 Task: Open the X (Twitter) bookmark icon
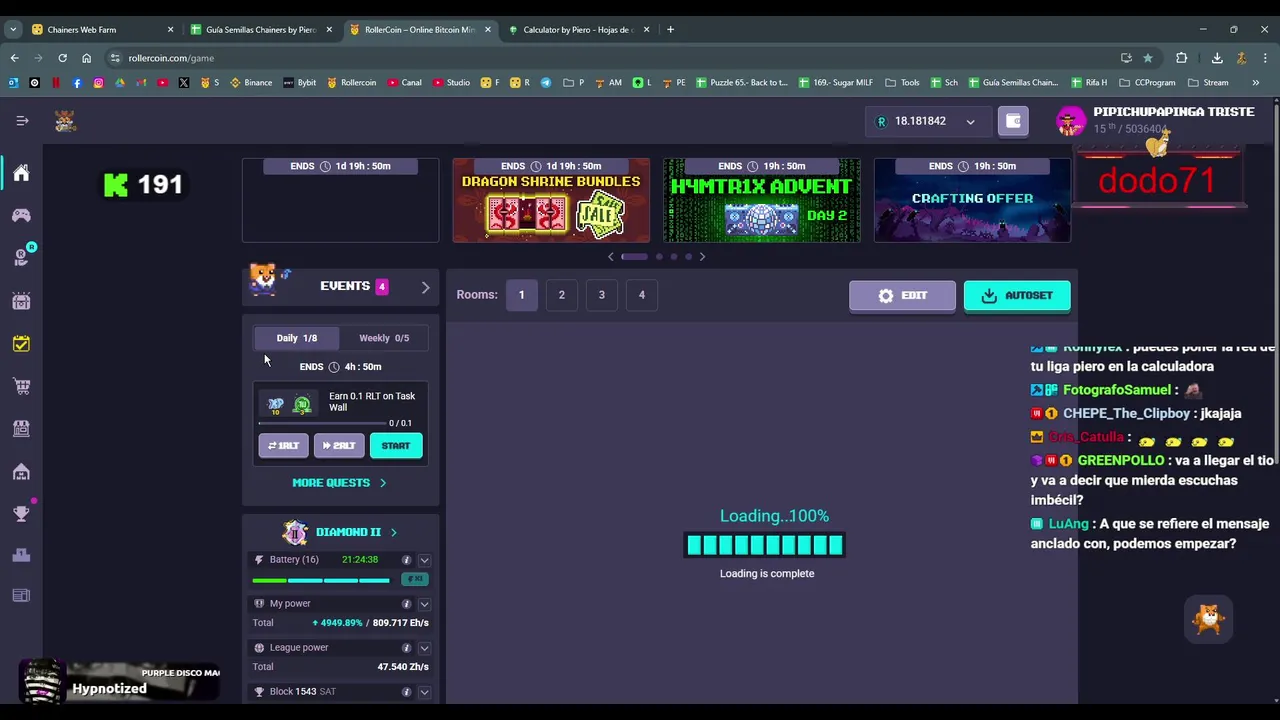click(184, 83)
